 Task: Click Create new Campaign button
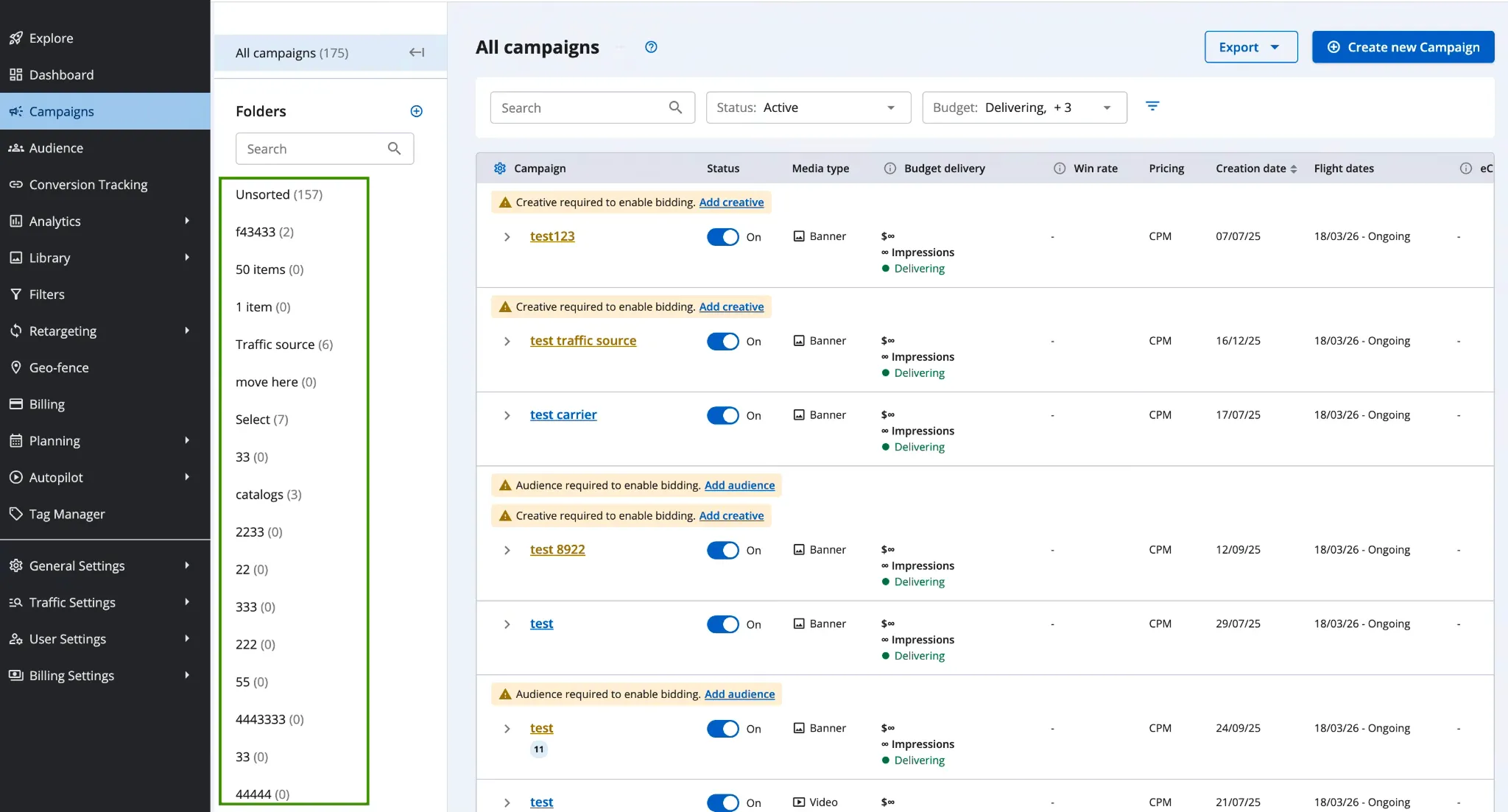[x=1403, y=47]
